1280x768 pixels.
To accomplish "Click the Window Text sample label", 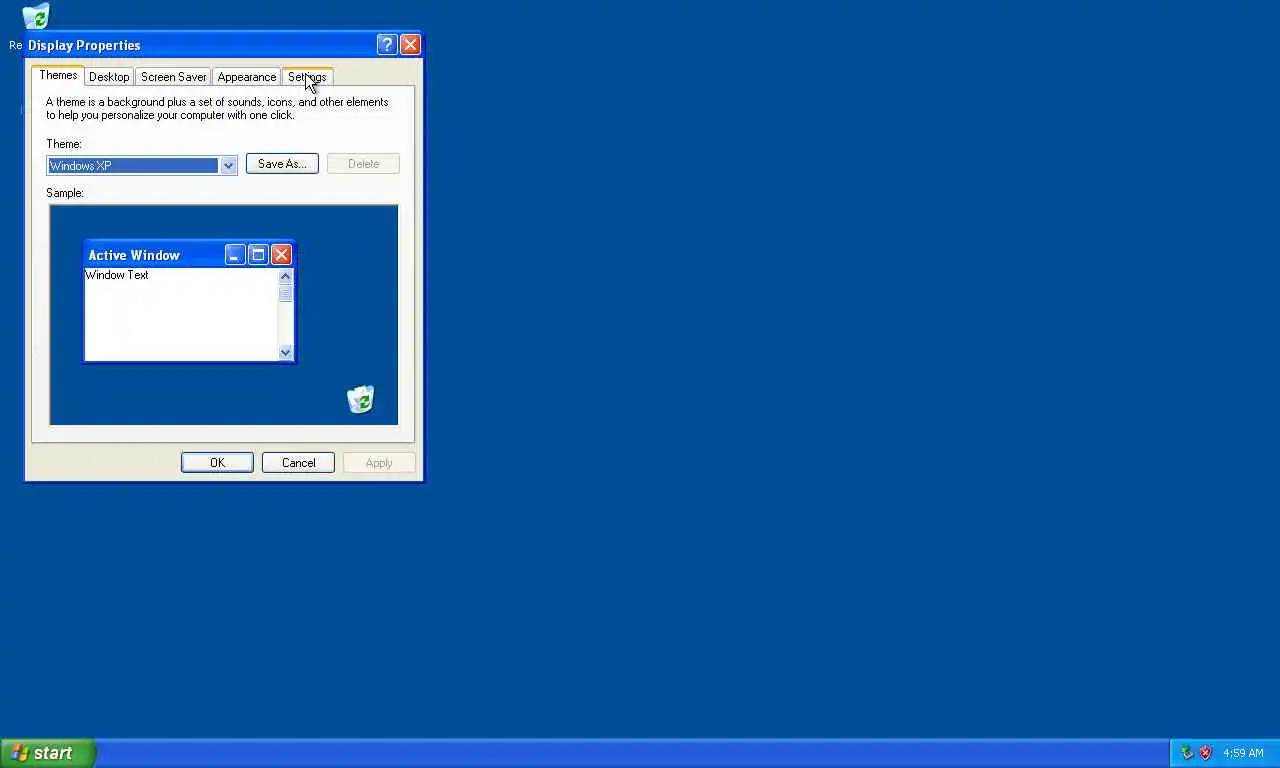I will (x=117, y=275).
